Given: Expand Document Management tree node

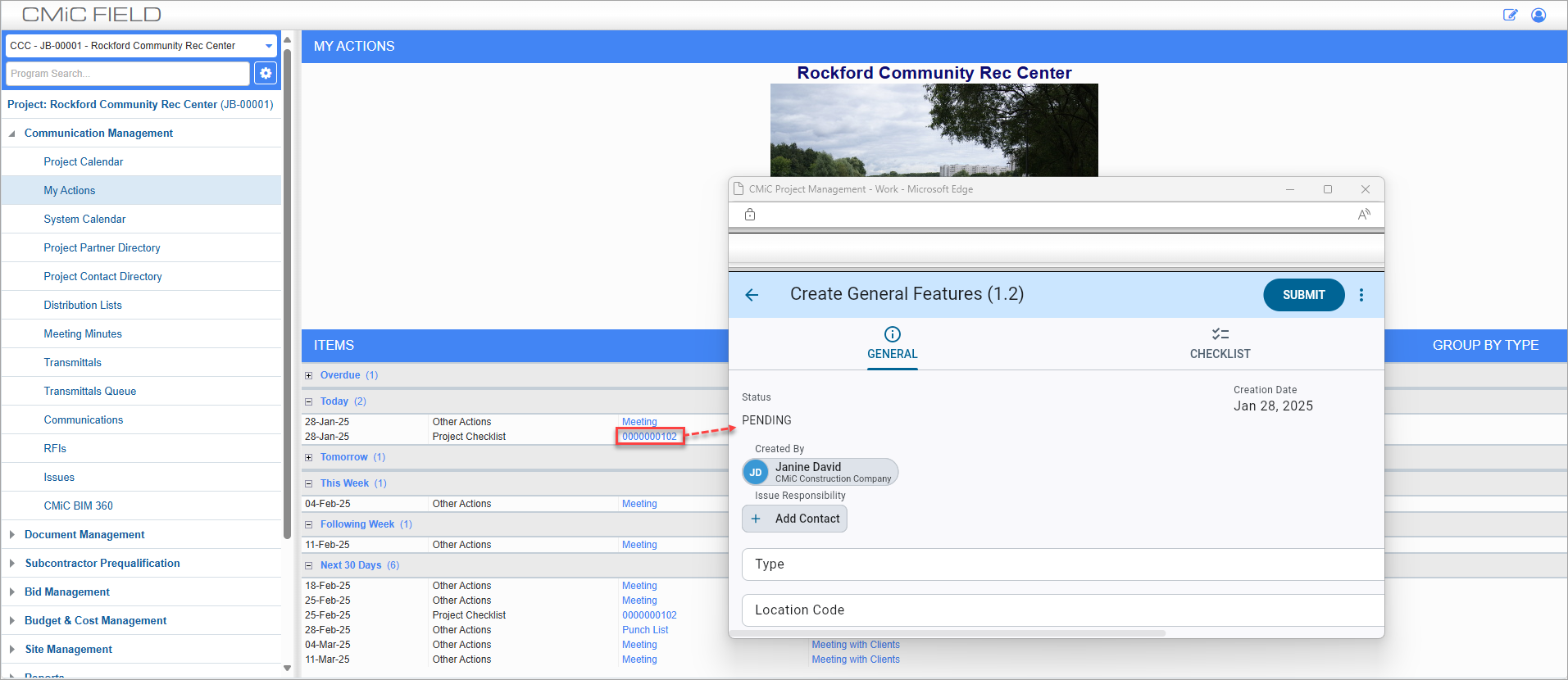Looking at the screenshot, I should [x=12, y=535].
